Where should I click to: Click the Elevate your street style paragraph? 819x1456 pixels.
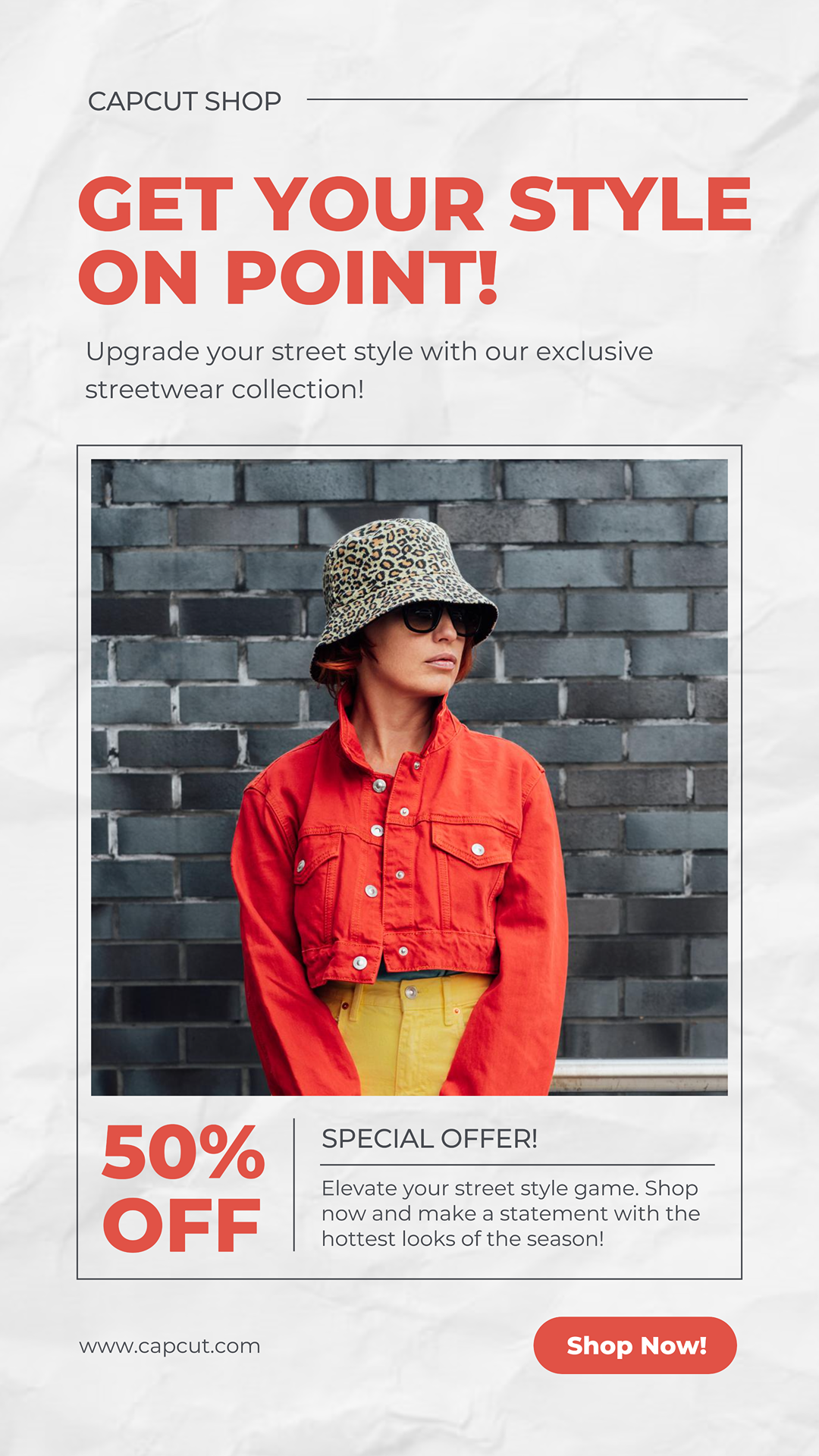510,1213
